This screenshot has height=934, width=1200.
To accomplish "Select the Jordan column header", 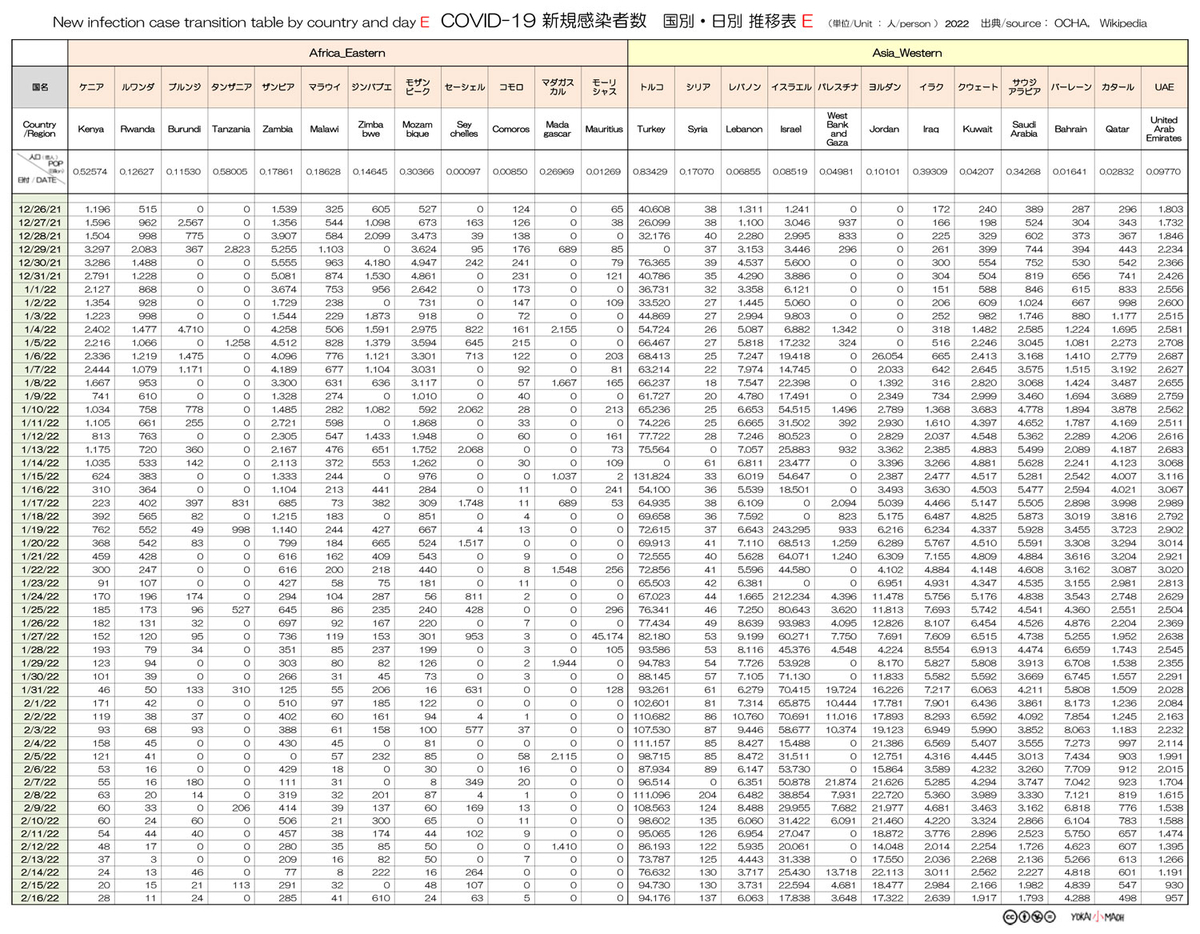I will click(x=884, y=129).
